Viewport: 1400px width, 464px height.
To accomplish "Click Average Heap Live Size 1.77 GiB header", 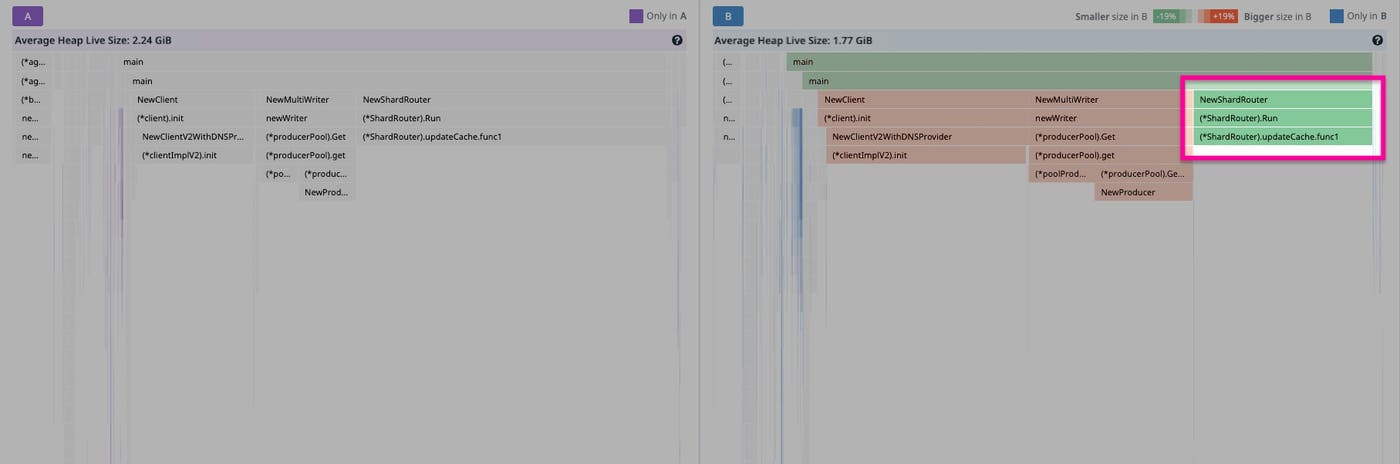I will [793, 41].
